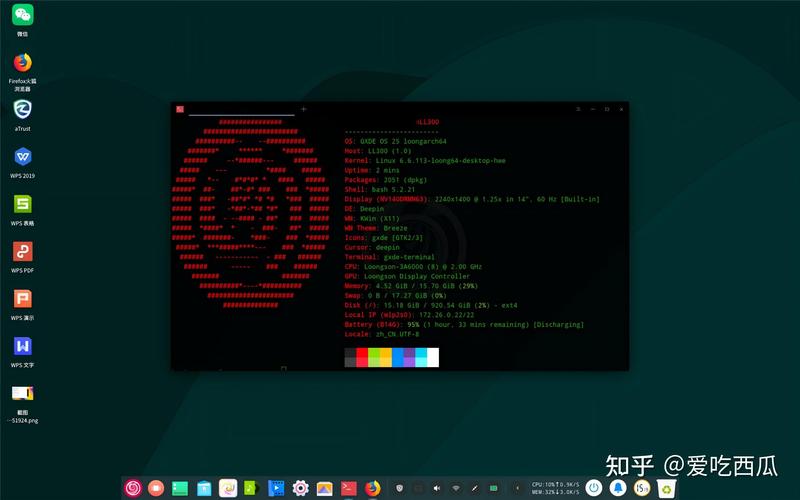Open the terminal window menu button
The height and width of the screenshot is (500, 800).
(x=578, y=109)
